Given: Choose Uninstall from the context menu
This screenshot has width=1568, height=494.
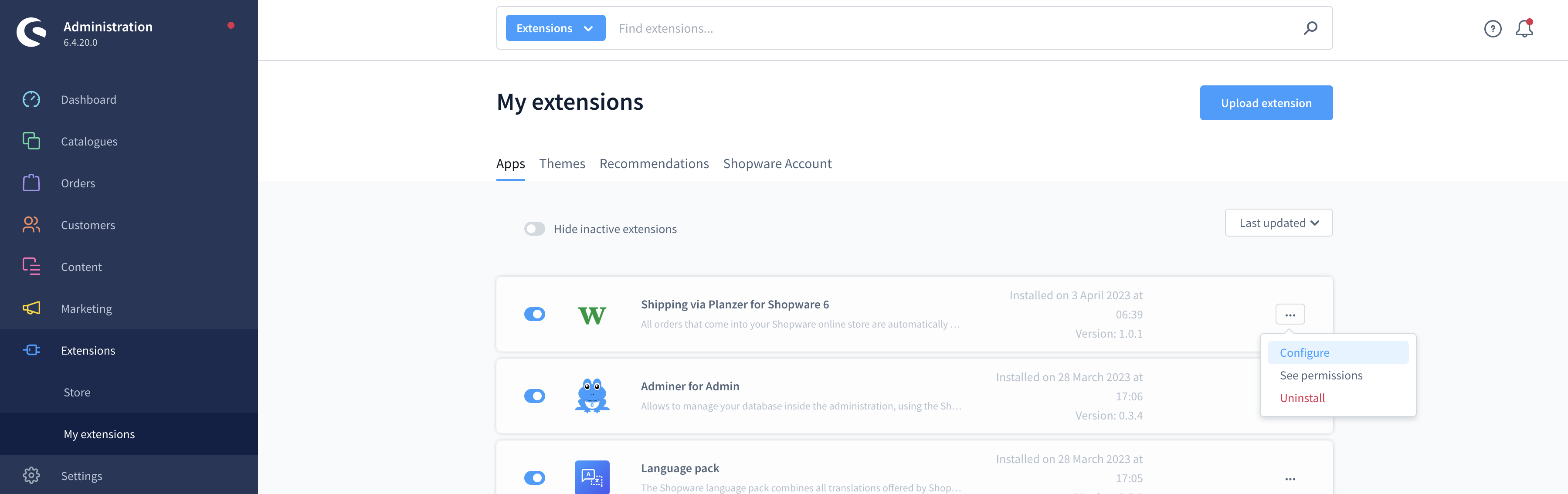Looking at the screenshot, I should [x=1302, y=398].
